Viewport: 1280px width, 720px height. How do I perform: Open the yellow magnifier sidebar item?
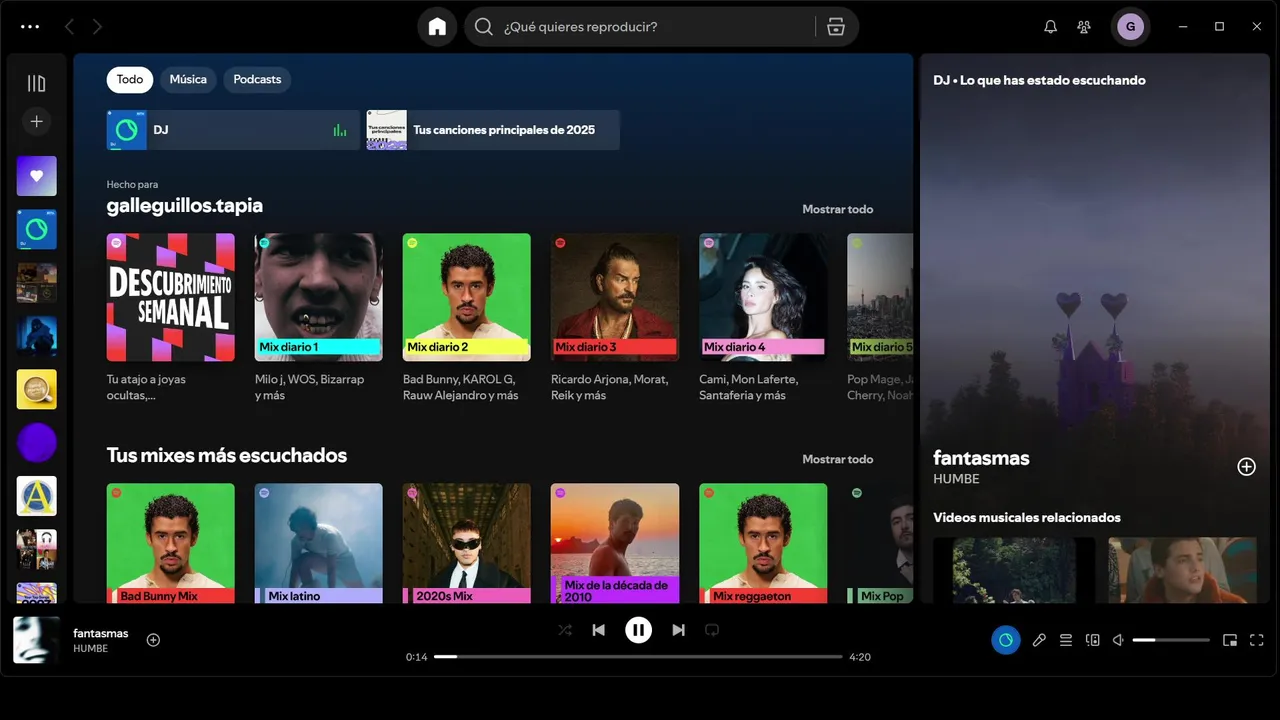36,389
